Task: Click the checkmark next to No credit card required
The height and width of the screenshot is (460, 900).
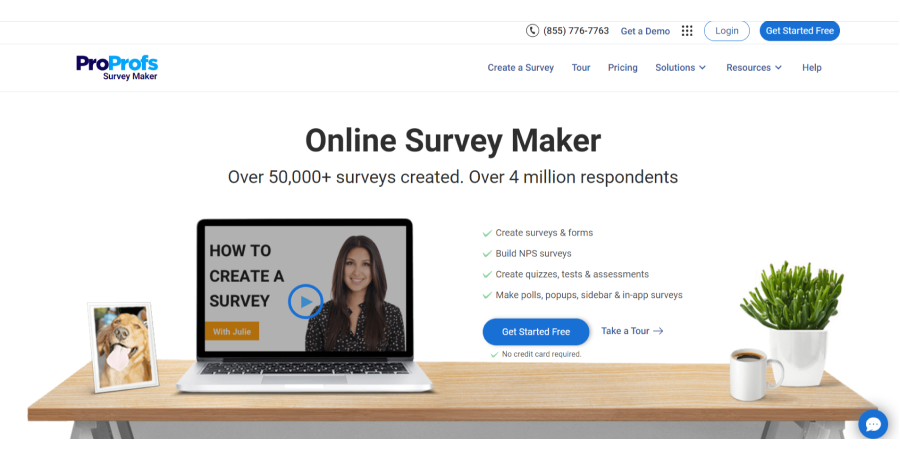Action: coord(494,355)
